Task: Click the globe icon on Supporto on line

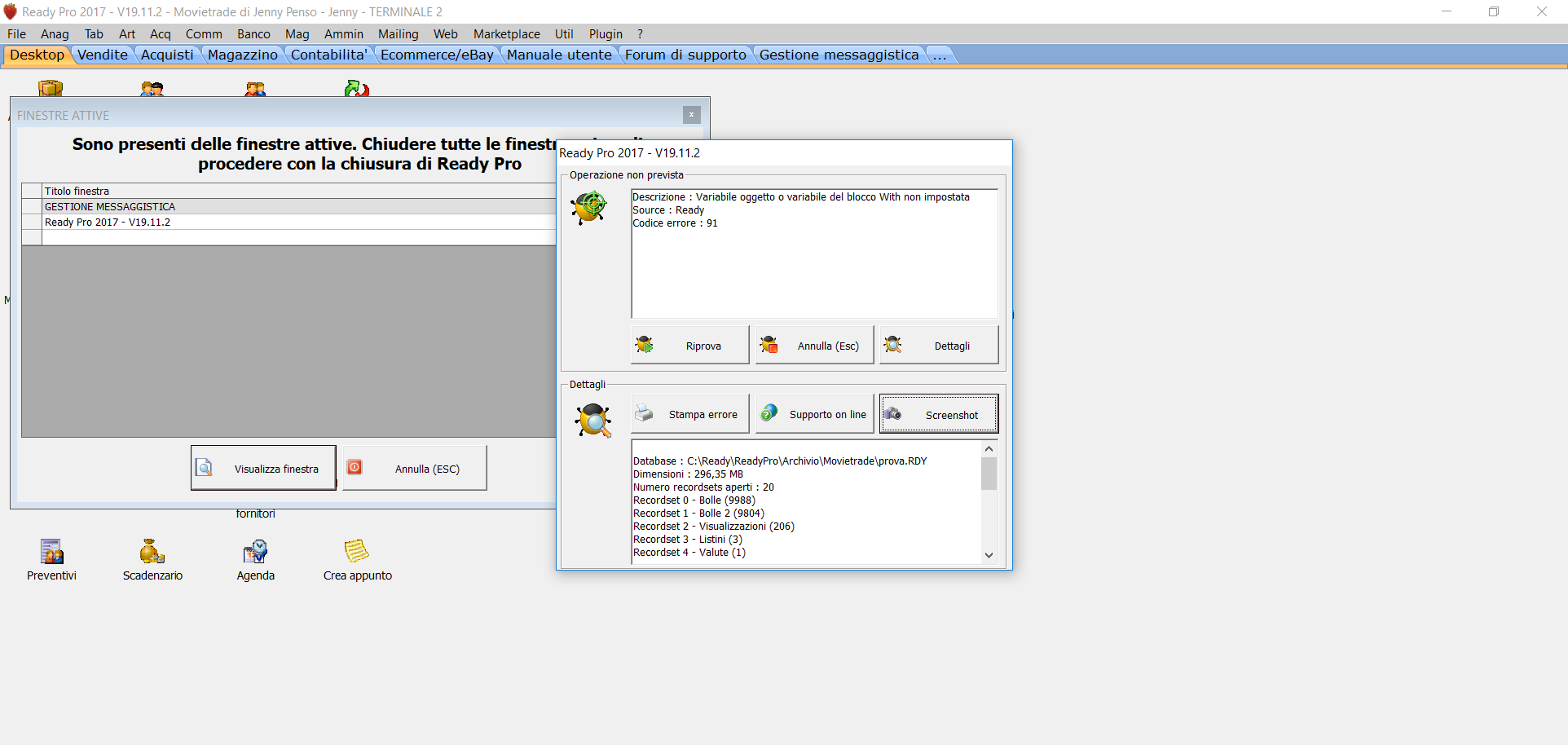Action: [x=769, y=413]
